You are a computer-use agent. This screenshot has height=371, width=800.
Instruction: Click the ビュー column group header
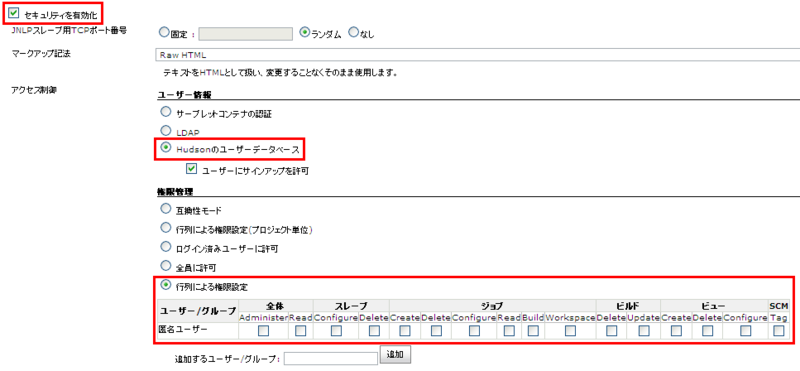[x=714, y=306]
